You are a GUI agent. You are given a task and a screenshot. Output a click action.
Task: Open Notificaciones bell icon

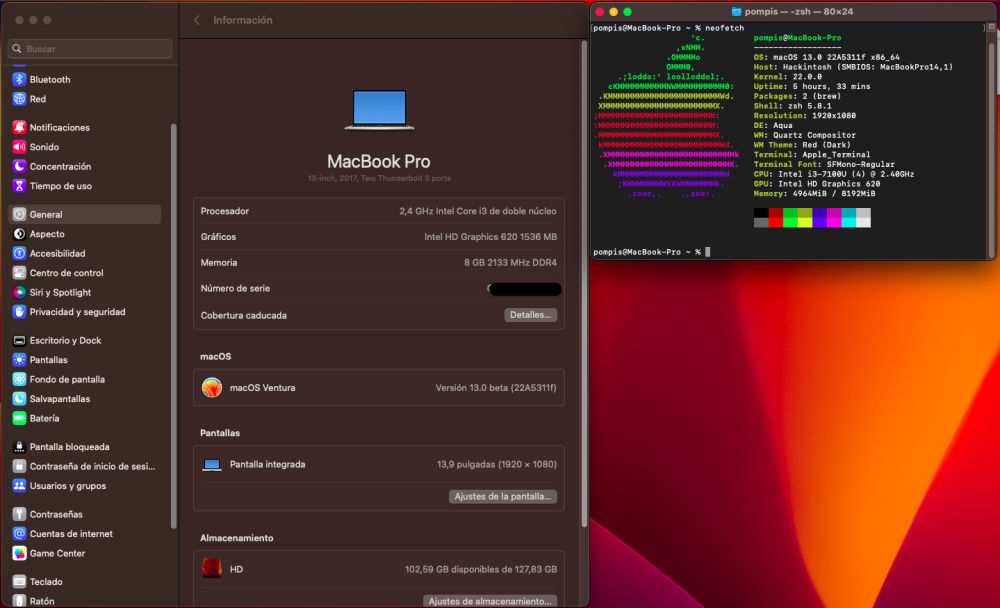pos(19,127)
